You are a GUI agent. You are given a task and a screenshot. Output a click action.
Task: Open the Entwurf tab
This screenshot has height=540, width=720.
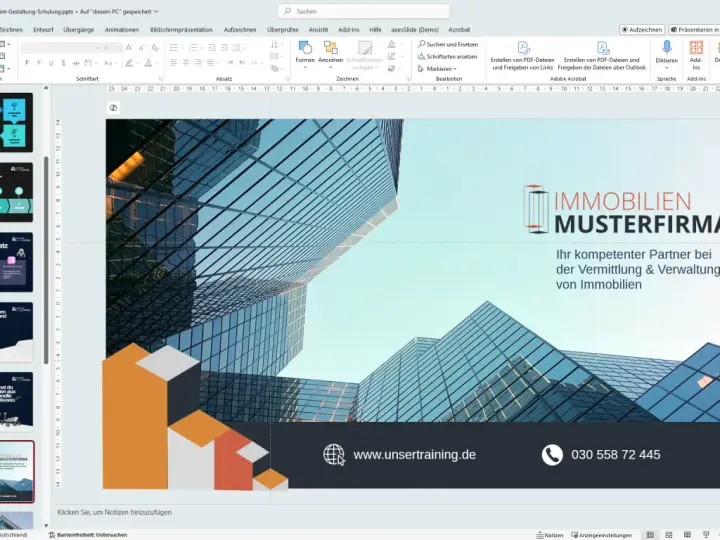[x=43, y=30]
